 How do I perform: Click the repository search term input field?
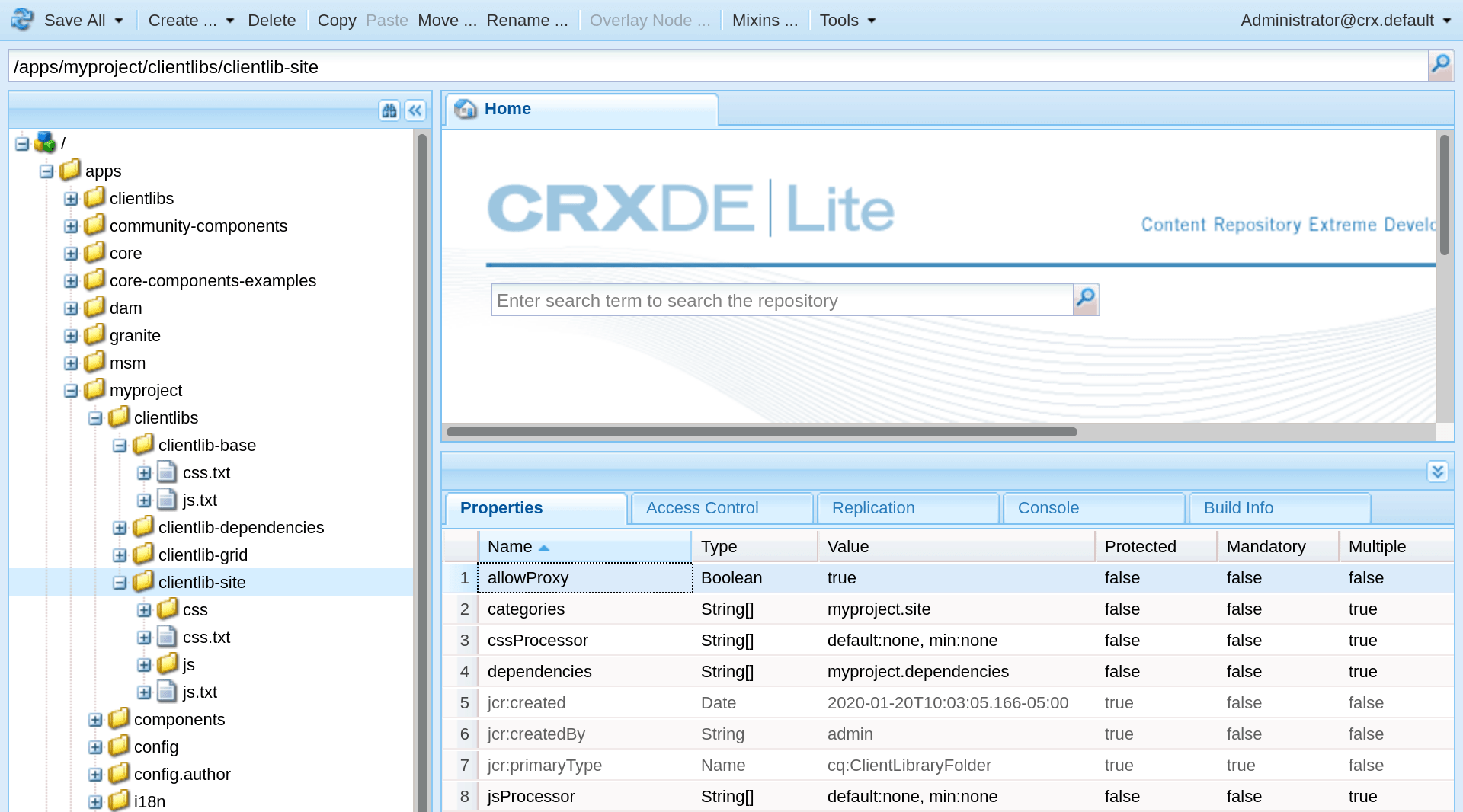783,300
